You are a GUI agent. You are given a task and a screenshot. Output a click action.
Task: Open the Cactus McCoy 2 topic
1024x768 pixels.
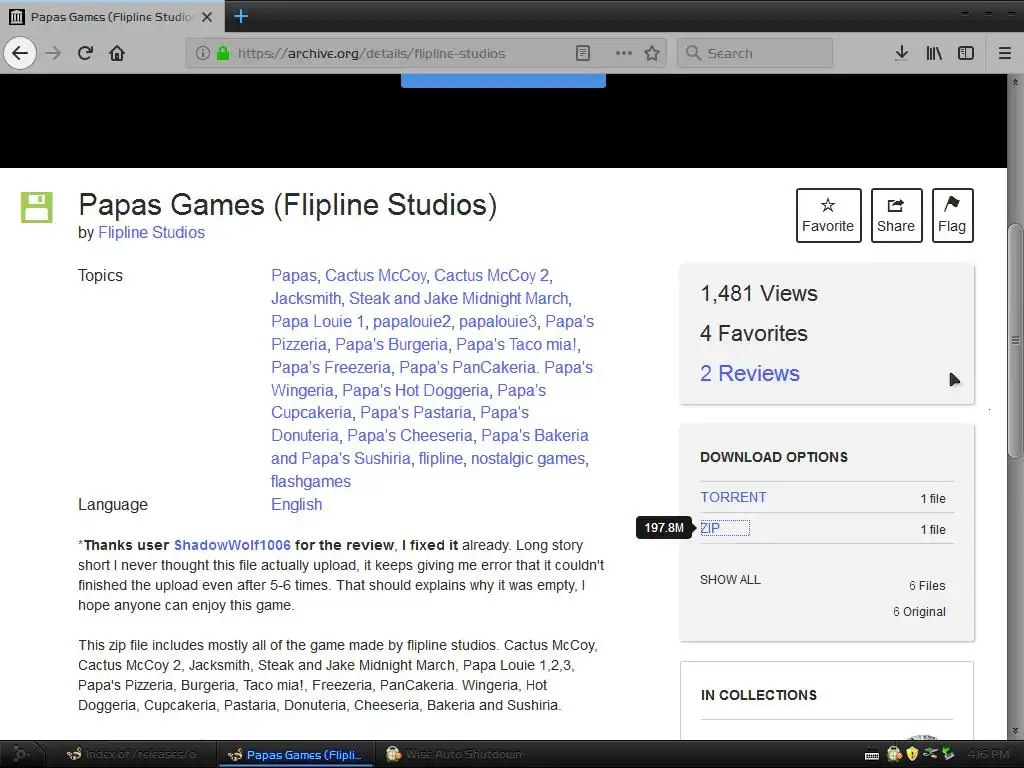click(492, 276)
